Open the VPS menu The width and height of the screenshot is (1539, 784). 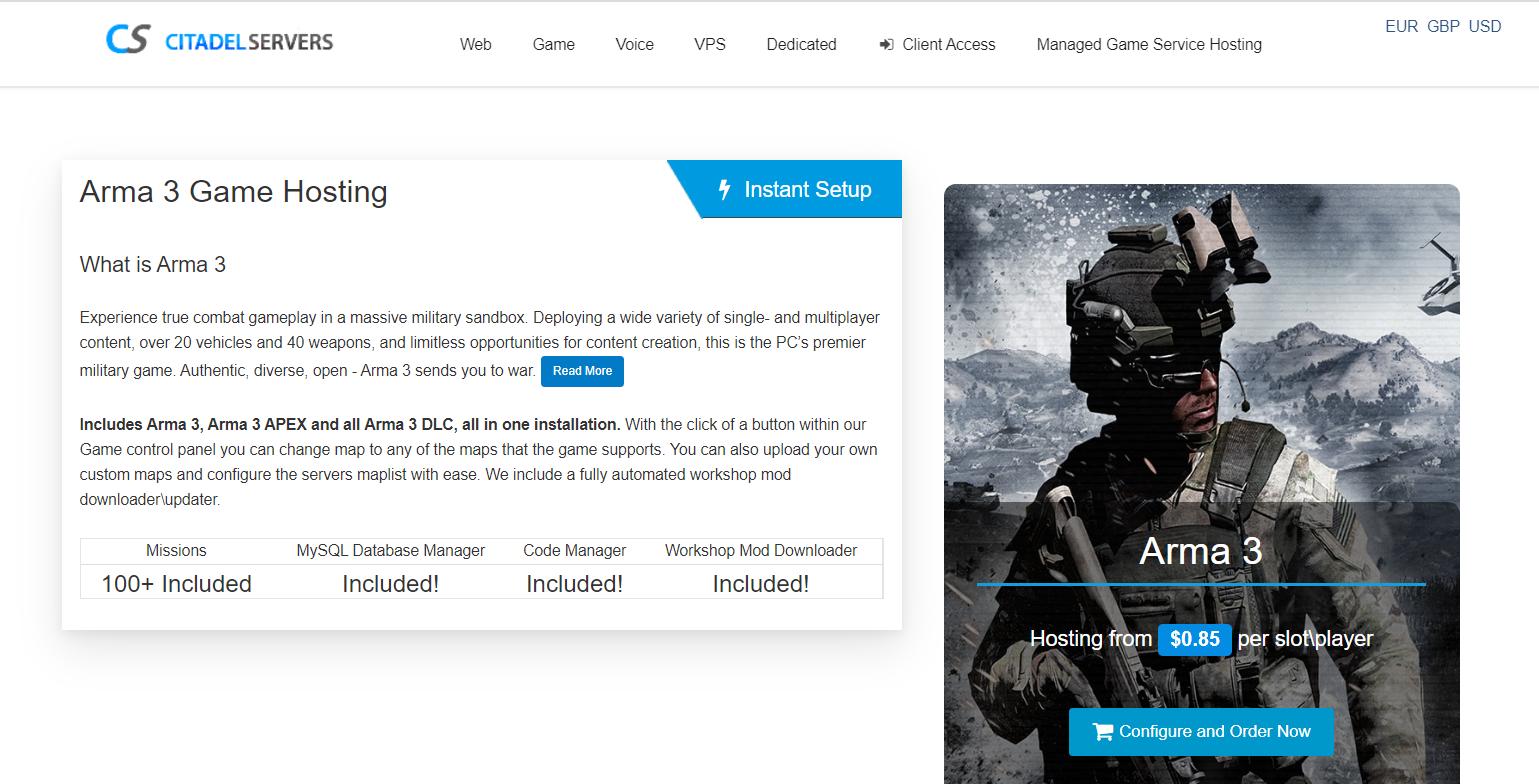(710, 44)
